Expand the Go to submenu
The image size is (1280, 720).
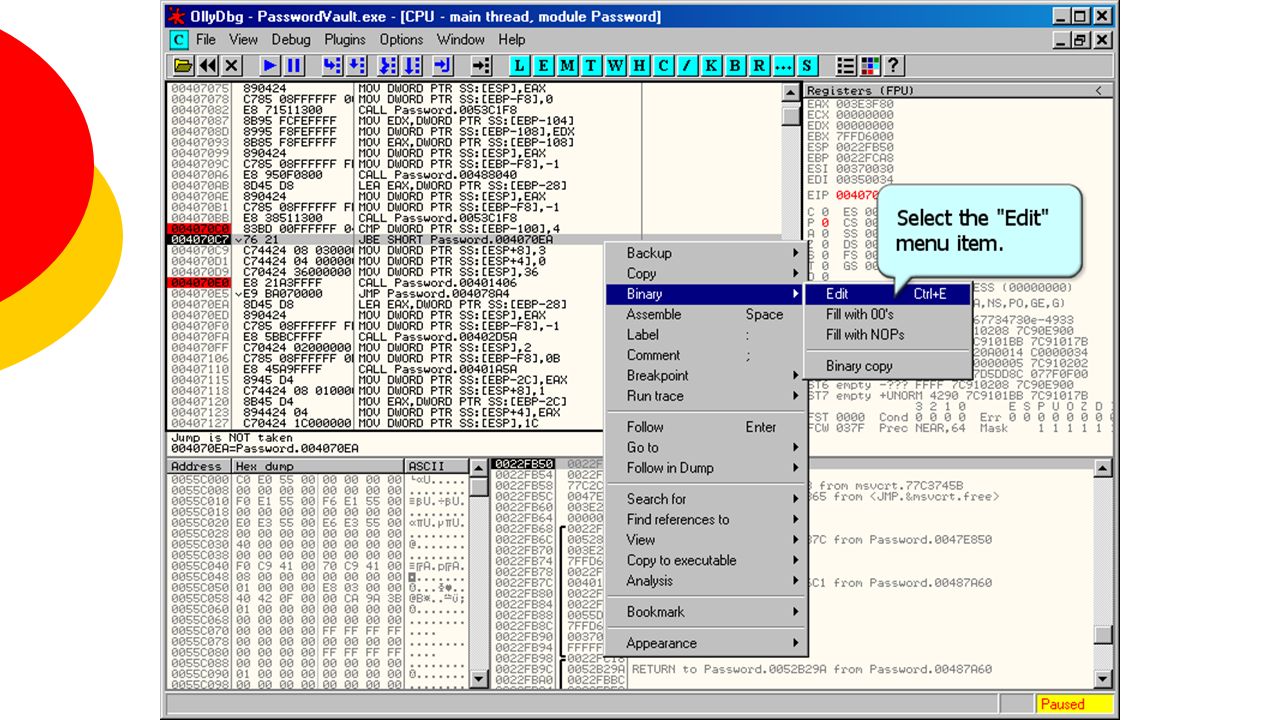pos(706,447)
